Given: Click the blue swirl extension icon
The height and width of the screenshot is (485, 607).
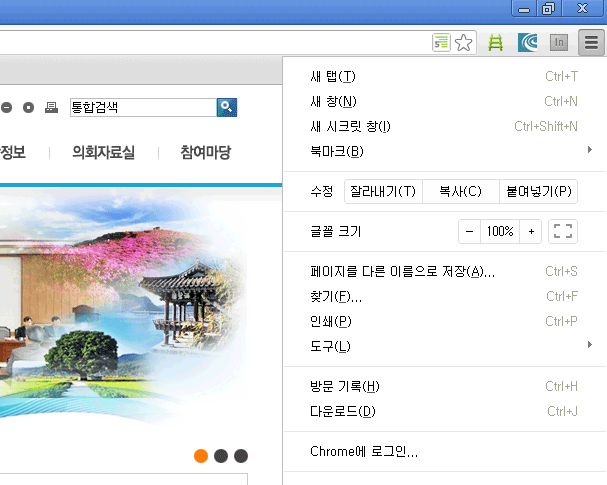Looking at the screenshot, I should (x=527, y=43).
